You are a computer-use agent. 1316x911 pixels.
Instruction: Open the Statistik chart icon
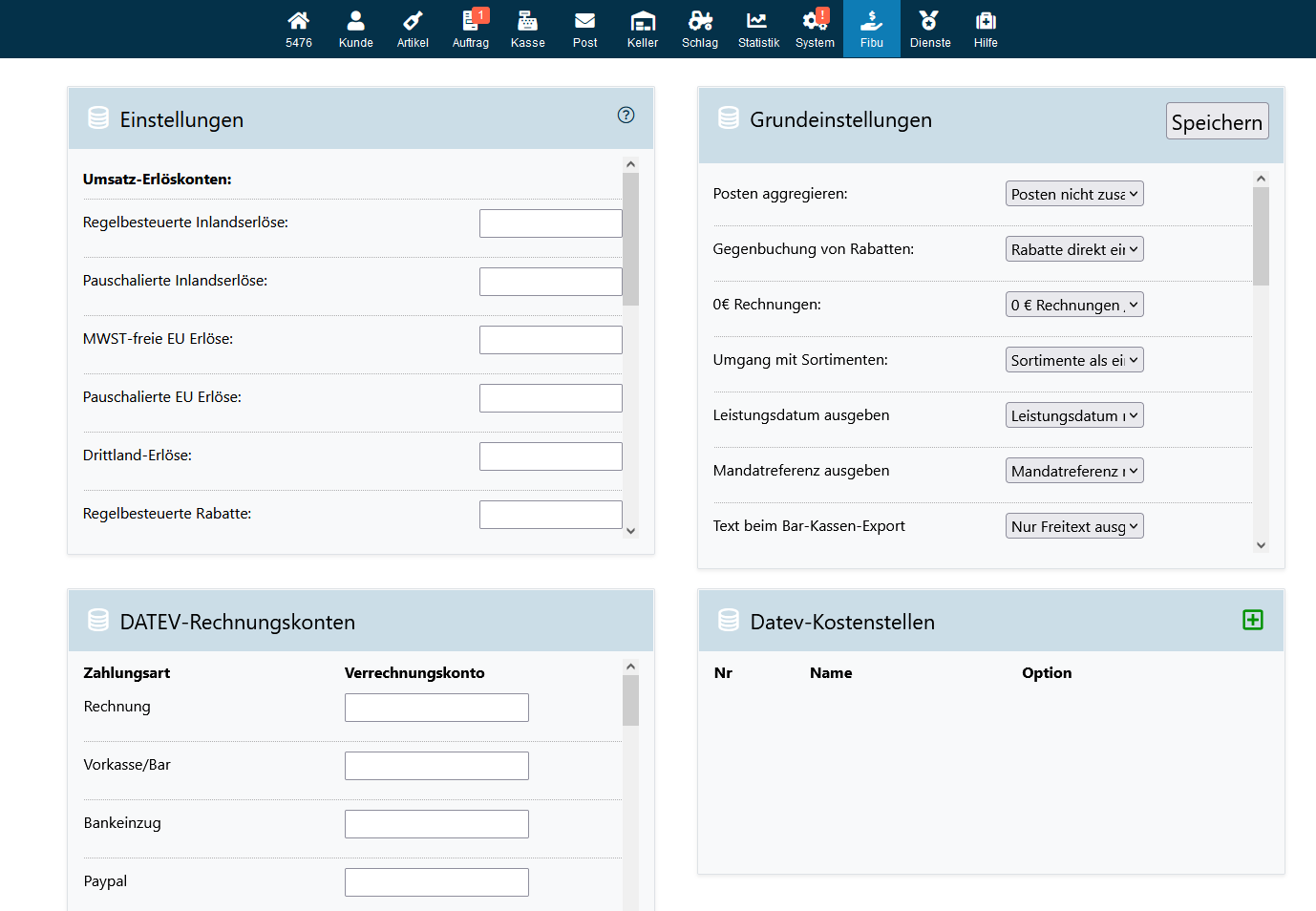tap(758, 29)
